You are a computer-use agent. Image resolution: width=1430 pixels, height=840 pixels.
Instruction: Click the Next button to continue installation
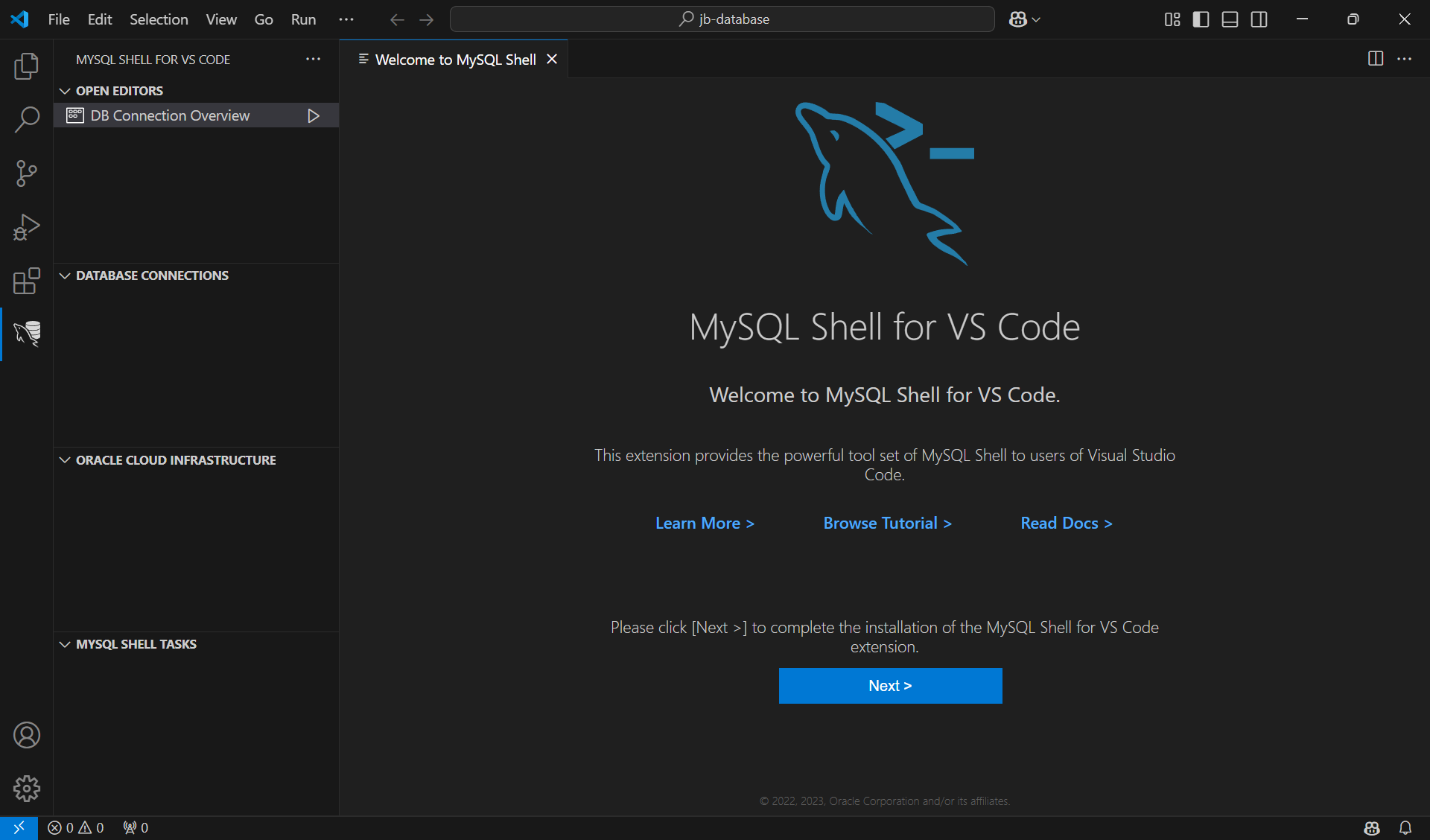890,685
